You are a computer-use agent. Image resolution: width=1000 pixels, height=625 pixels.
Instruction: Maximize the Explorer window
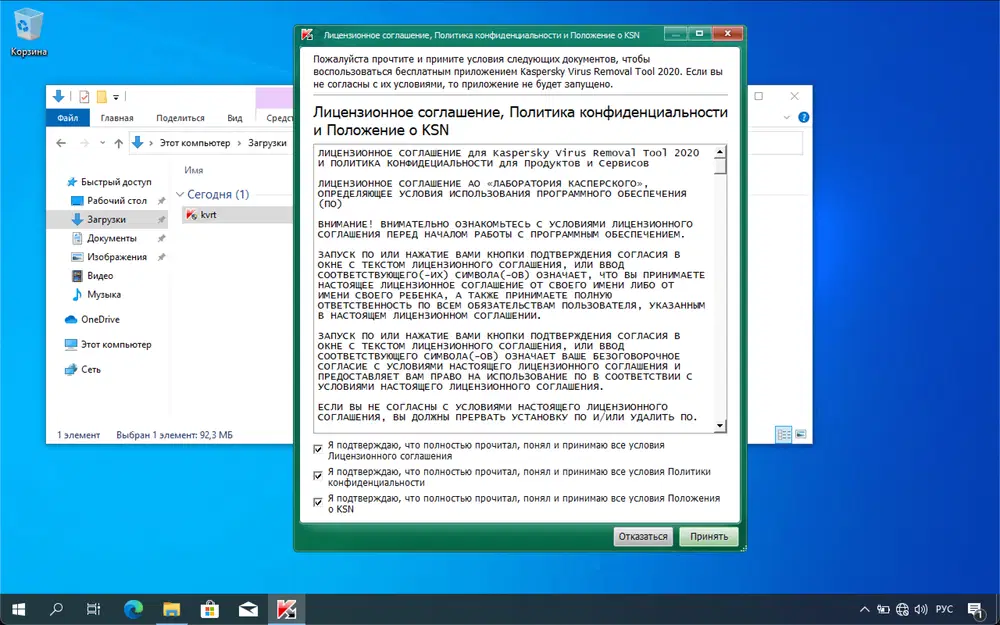click(x=759, y=96)
